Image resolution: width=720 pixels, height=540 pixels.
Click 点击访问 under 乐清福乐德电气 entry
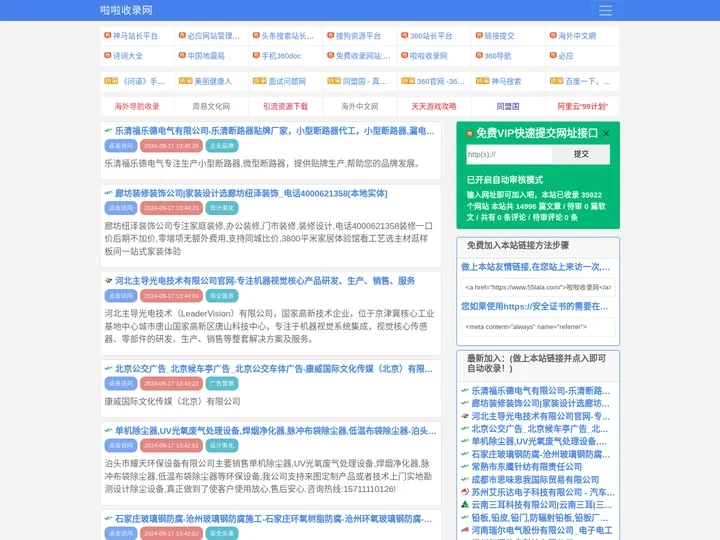[x=121, y=146]
